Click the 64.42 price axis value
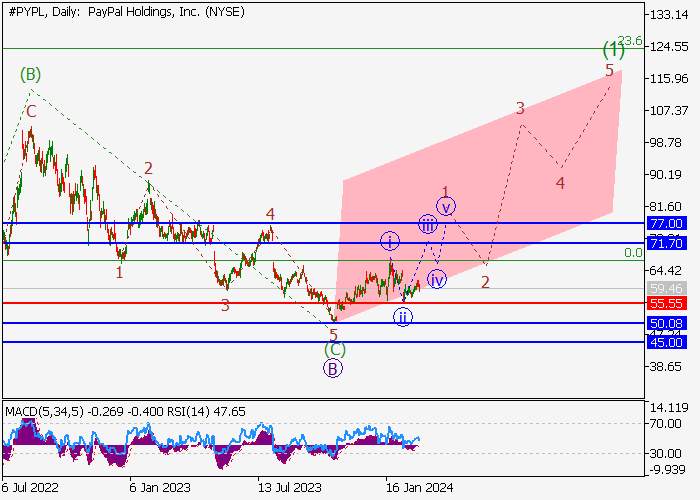The height and width of the screenshot is (500, 700). [x=665, y=270]
